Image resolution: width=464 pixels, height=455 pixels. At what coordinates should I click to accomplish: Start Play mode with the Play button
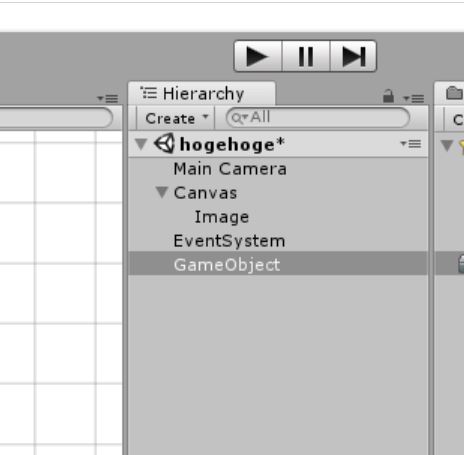(258, 56)
